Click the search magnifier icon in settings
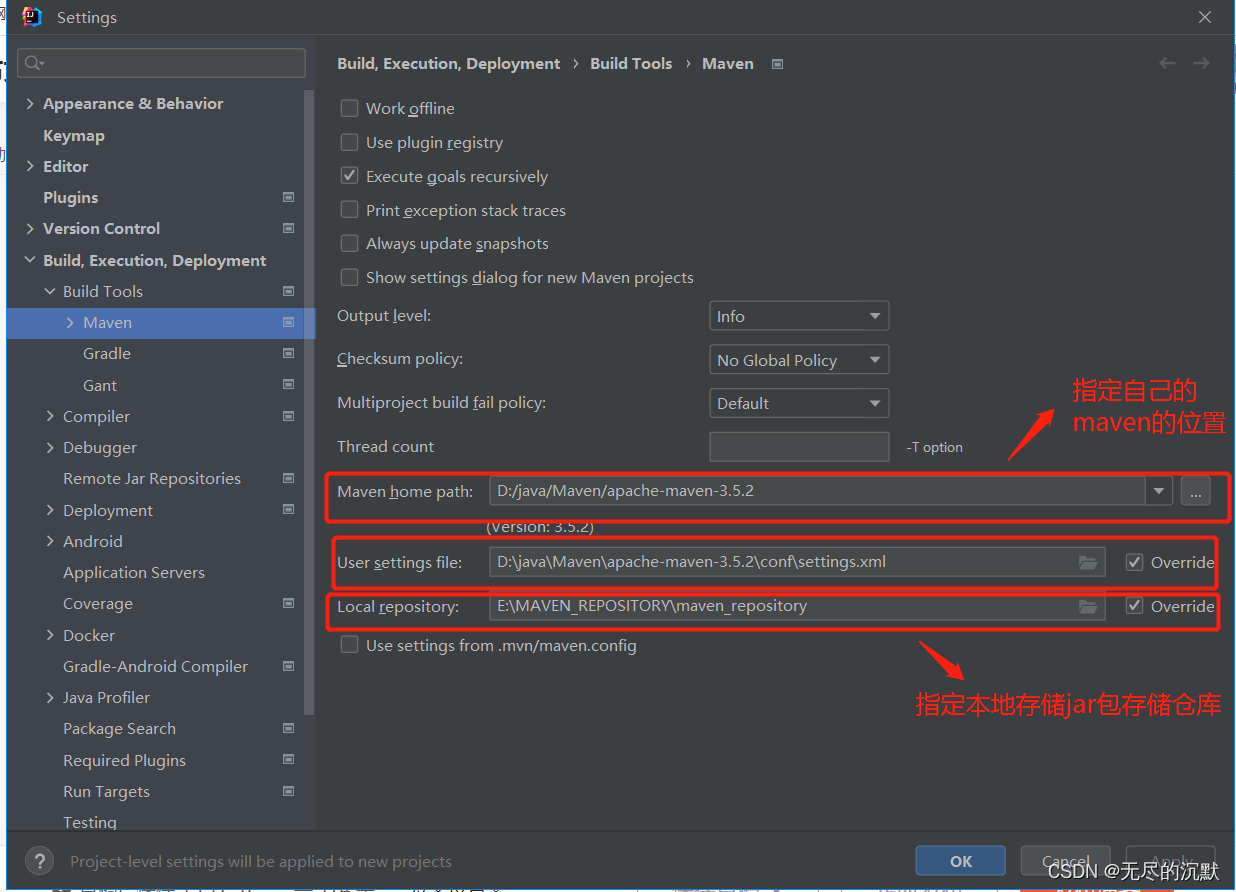The image size is (1236, 892). pyautogui.click(x=33, y=63)
